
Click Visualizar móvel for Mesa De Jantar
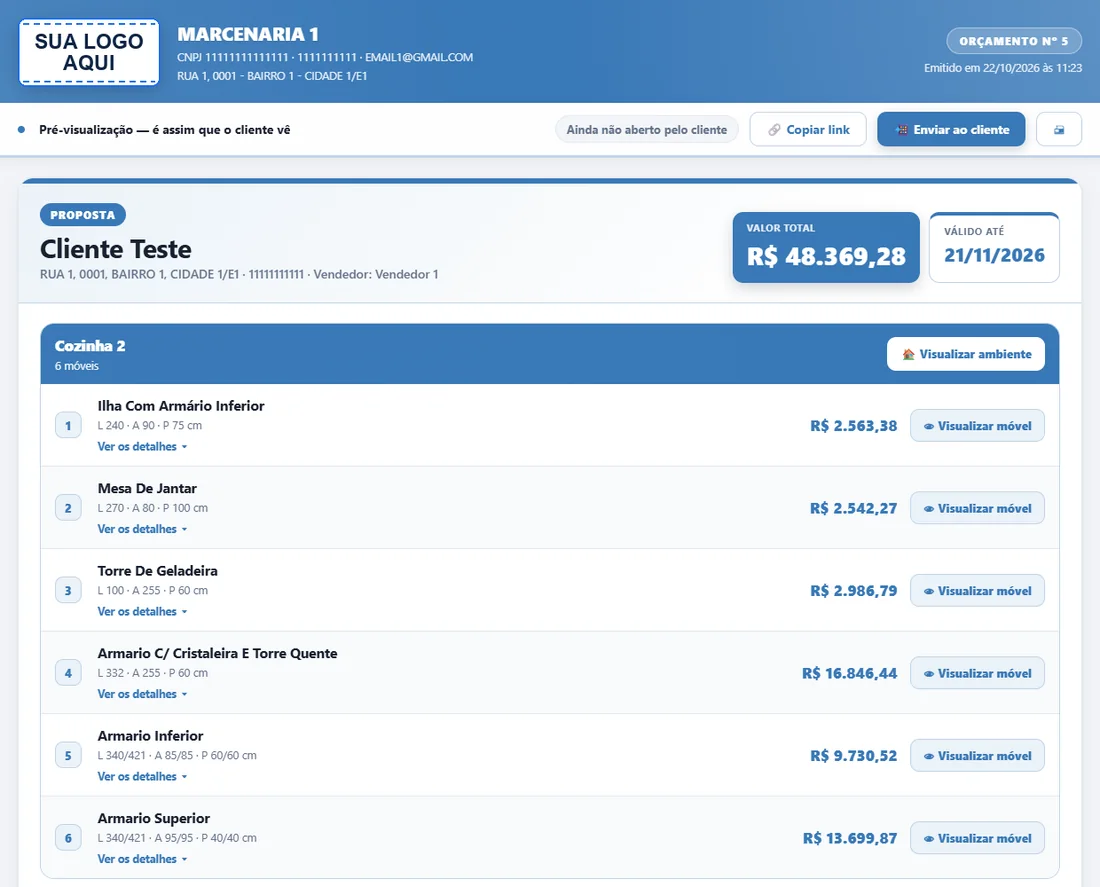[x=977, y=508]
